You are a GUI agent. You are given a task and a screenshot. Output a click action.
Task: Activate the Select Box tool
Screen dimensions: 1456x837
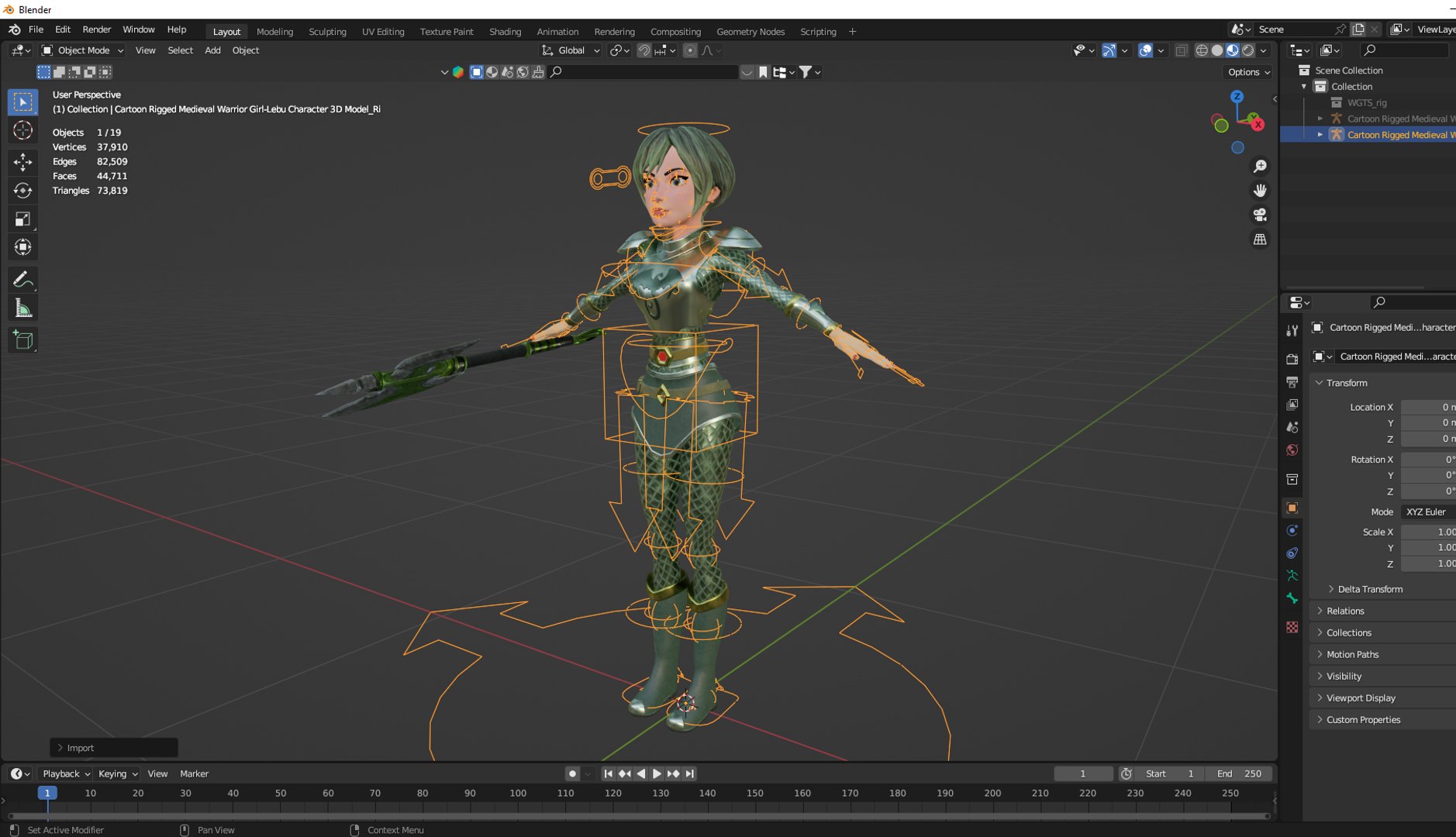coord(22,102)
